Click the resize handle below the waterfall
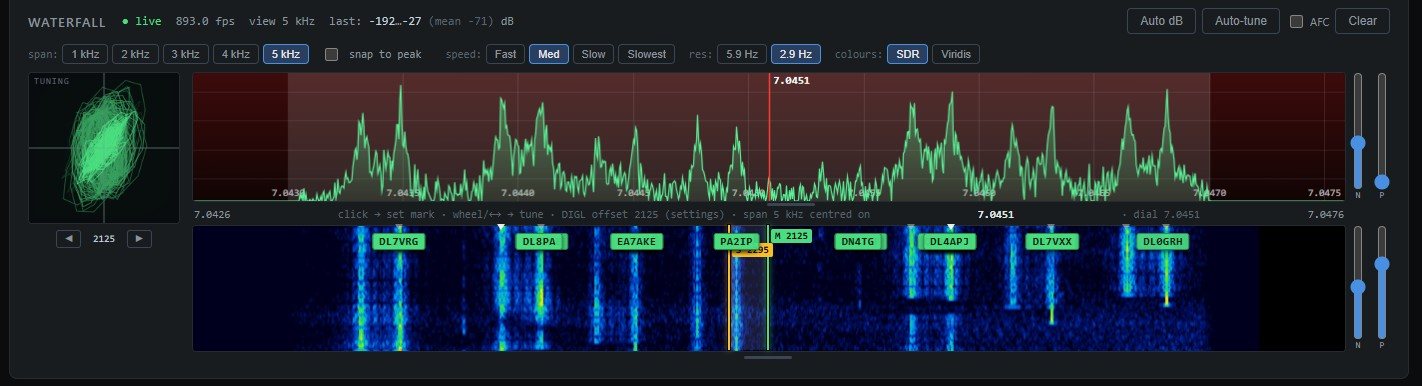The image size is (1422, 386). pyautogui.click(x=768, y=357)
